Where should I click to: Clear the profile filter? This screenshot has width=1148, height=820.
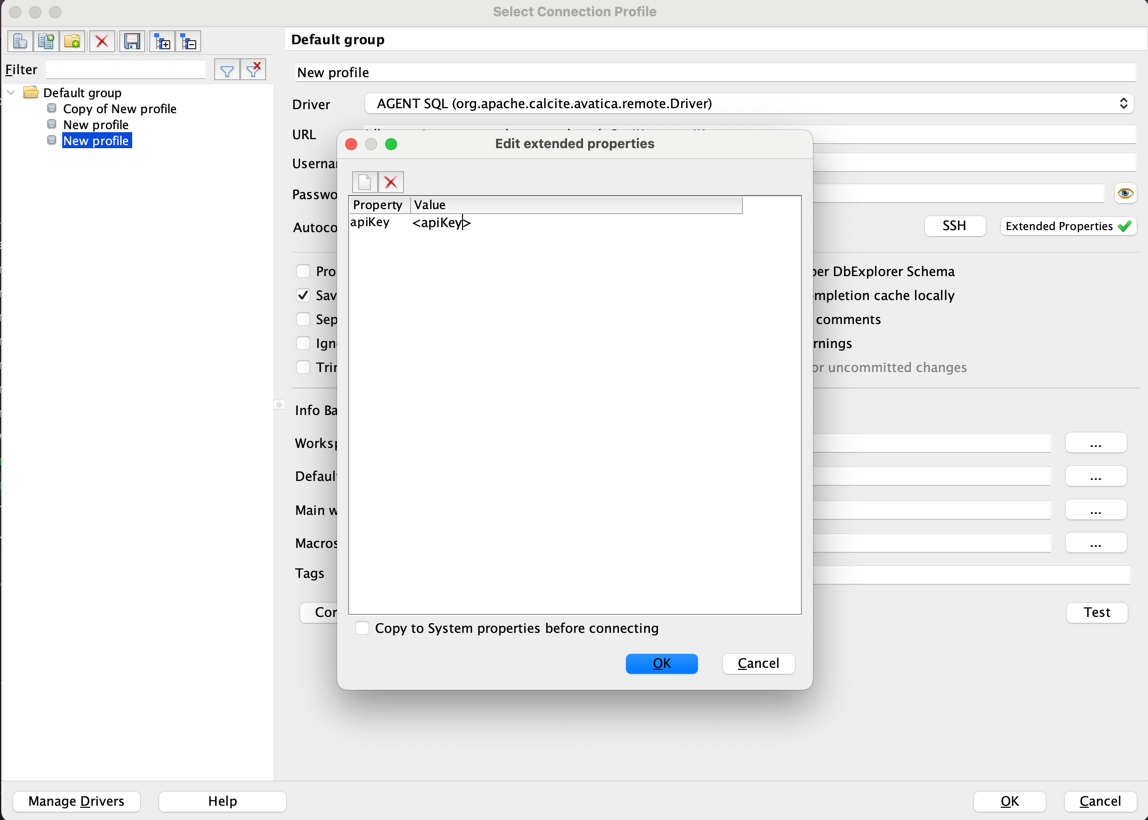click(253, 70)
